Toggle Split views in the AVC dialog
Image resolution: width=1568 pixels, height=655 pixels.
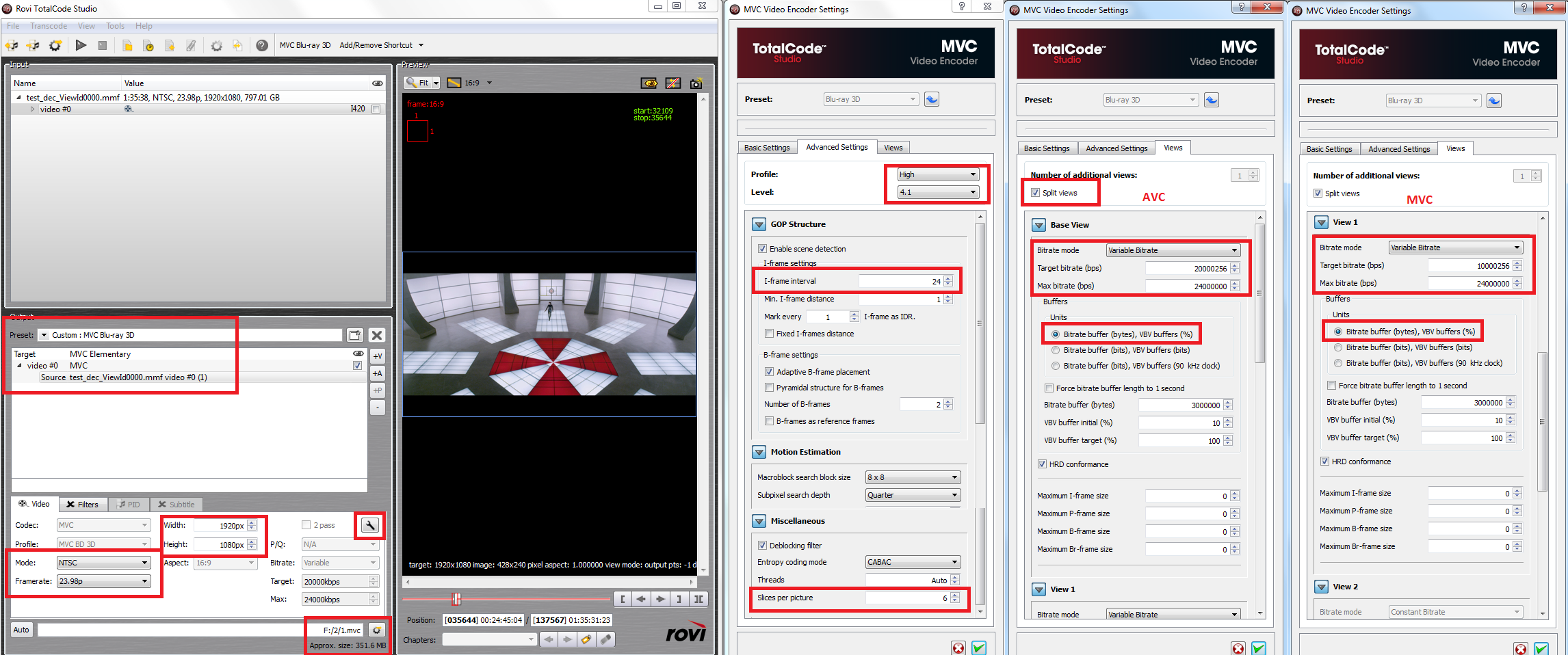1035,193
